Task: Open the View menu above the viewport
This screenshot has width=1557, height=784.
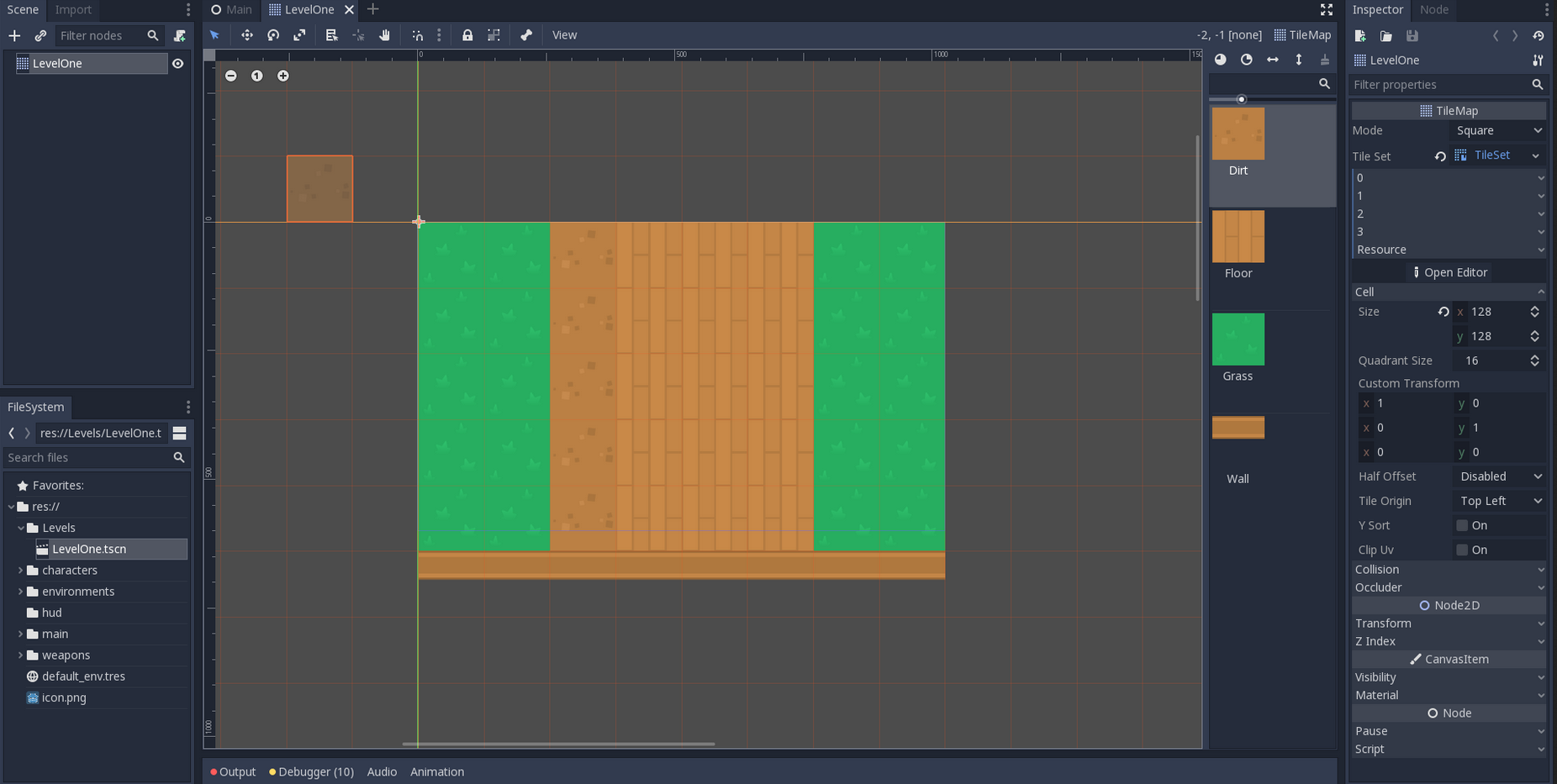Action: pyautogui.click(x=563, y=35)
